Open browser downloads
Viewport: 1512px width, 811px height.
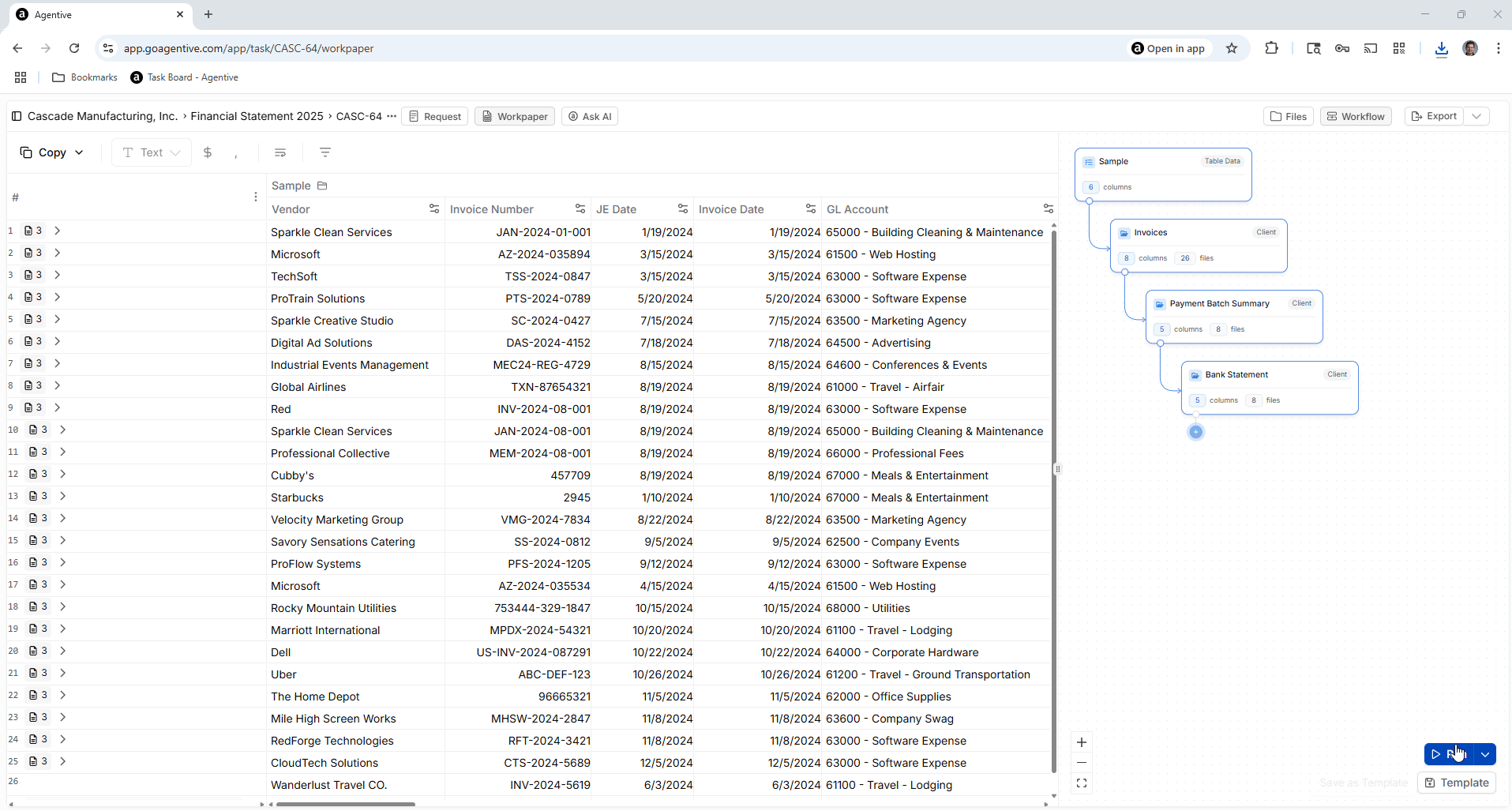[1442, 48]
